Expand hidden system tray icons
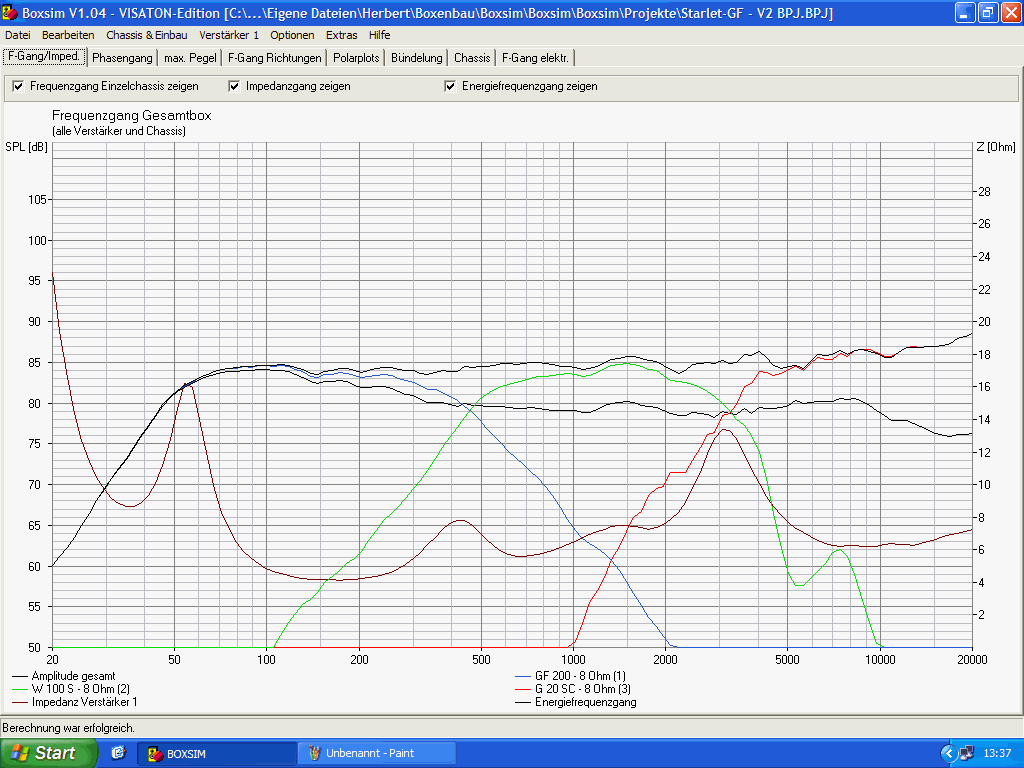1024x768 pixels. coord(948,753)
